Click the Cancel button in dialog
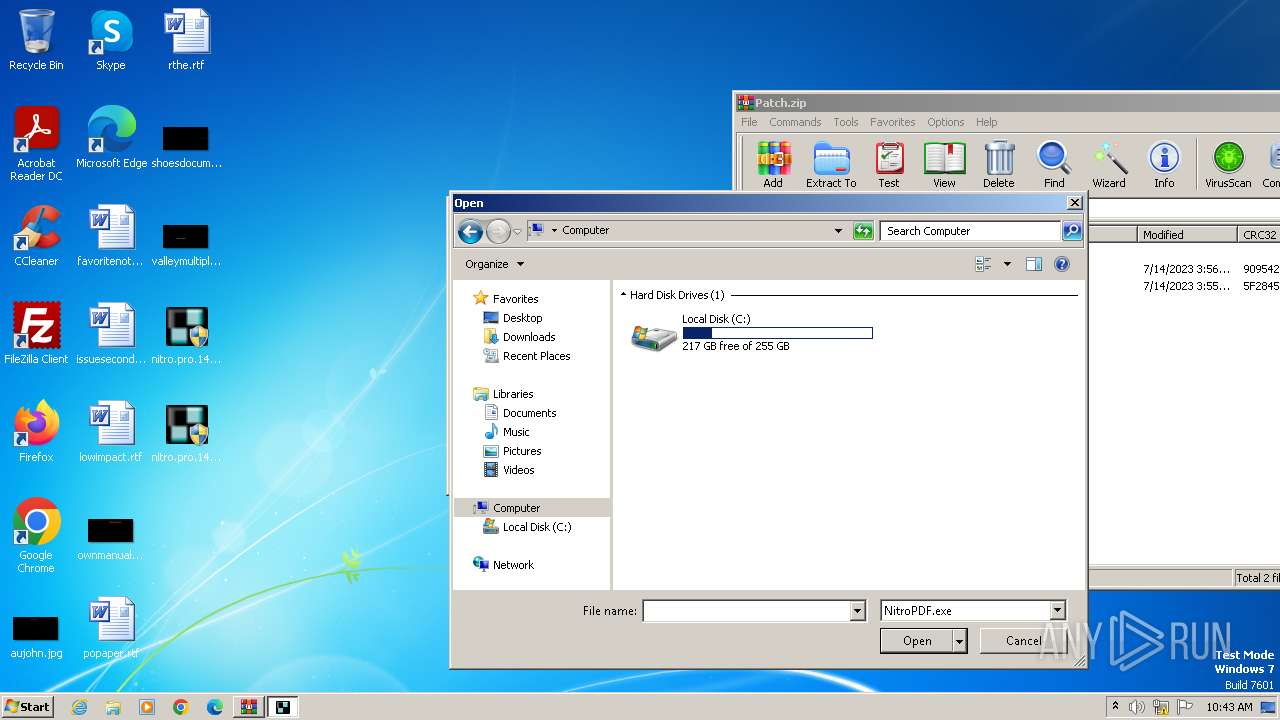This screenshot has width=1280, height=720. [1023, 642]
